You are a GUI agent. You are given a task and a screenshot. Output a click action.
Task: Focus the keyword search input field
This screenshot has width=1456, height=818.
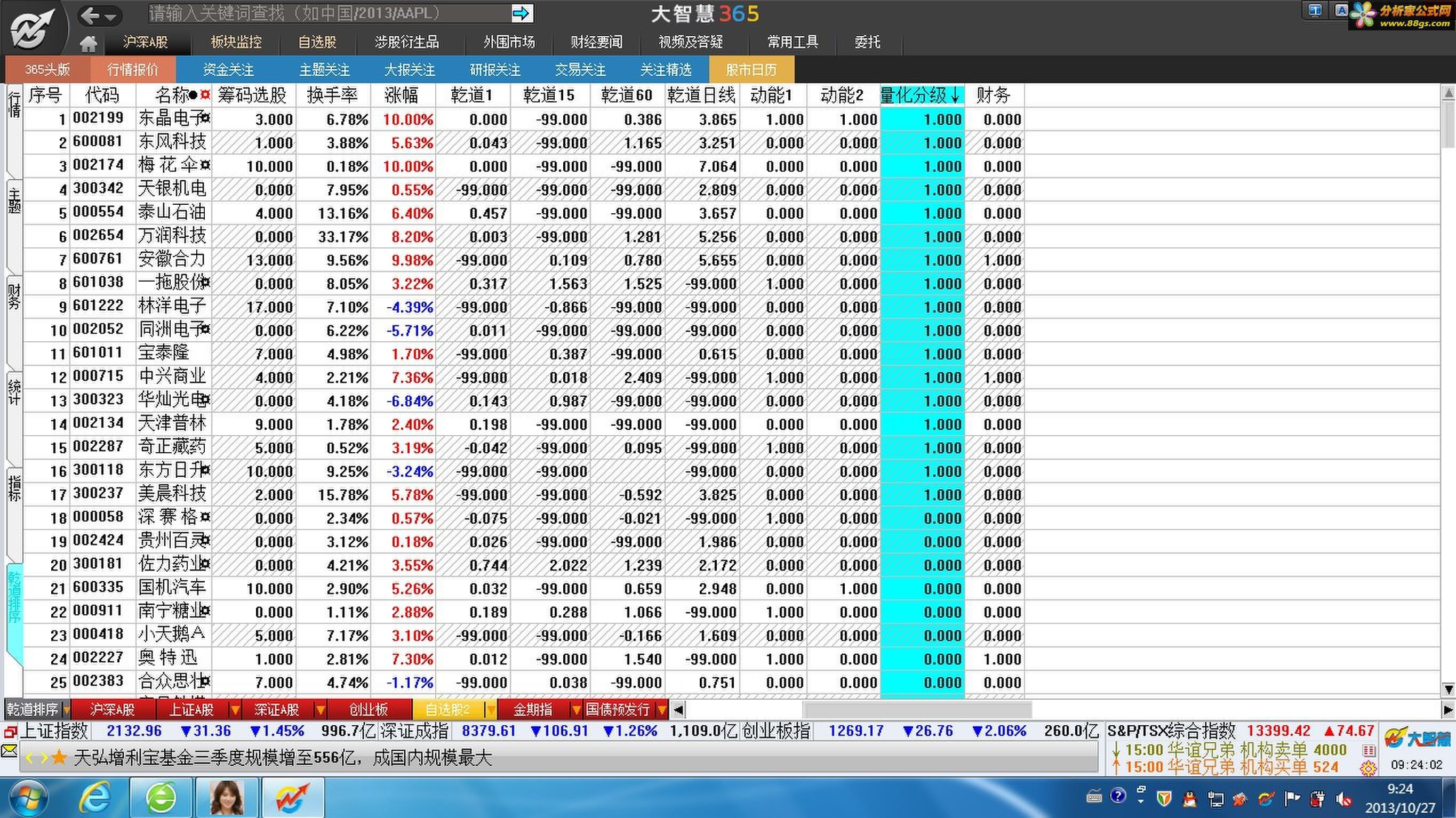329,13
